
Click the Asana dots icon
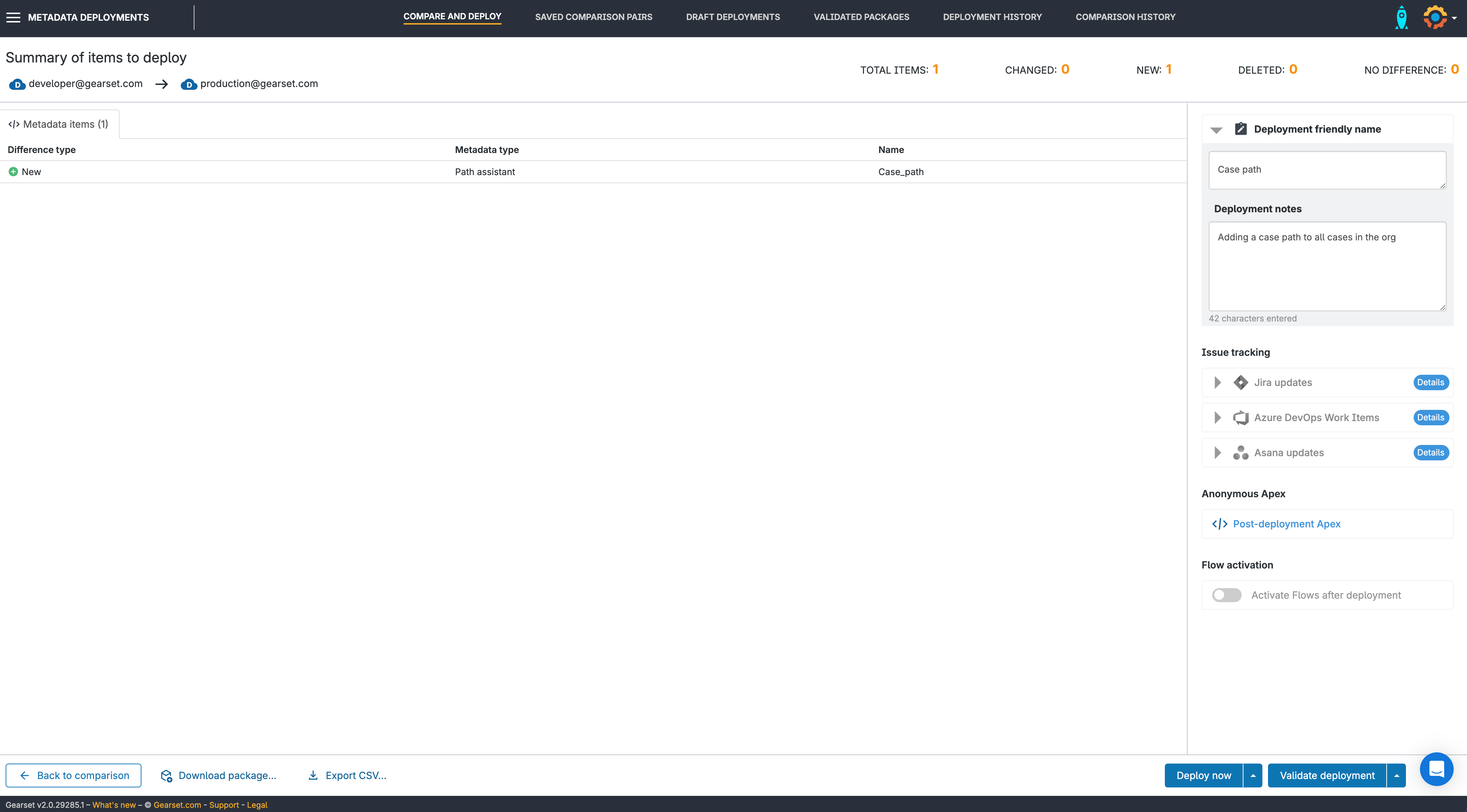coord(1240,453)
